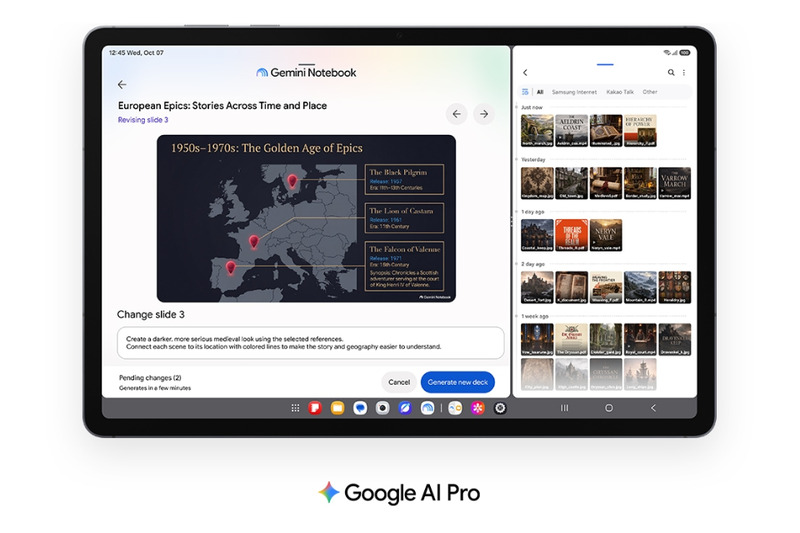
Task: Tap the recent apps navigation button
Action: click(564, 408)
